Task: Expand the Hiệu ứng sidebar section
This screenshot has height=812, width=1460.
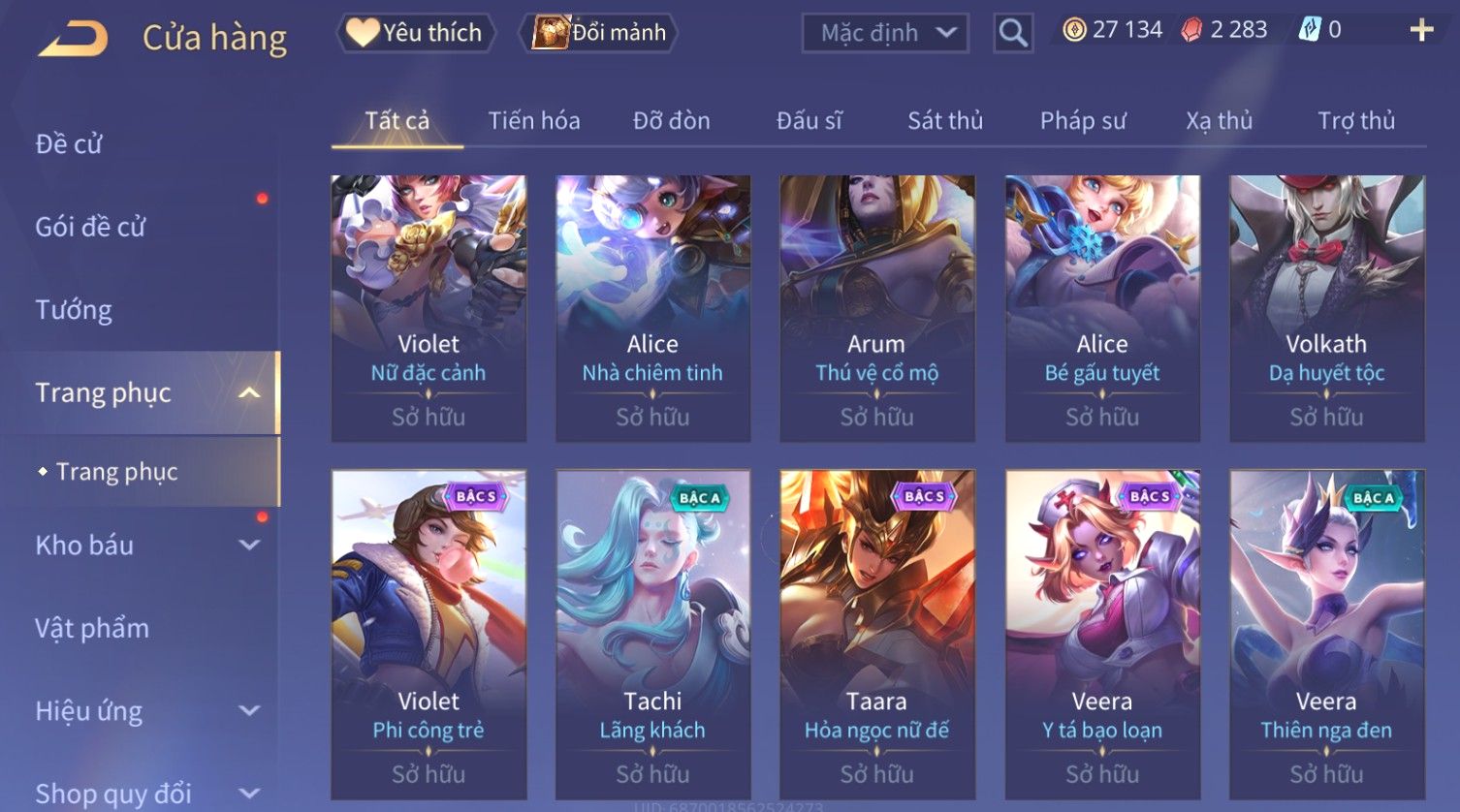Action: pos(249,710)
